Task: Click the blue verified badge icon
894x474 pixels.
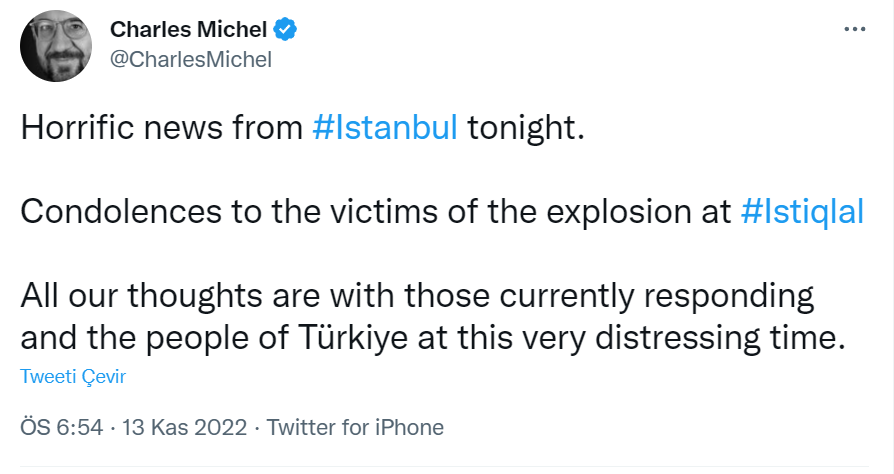Action: coord(285,29)
